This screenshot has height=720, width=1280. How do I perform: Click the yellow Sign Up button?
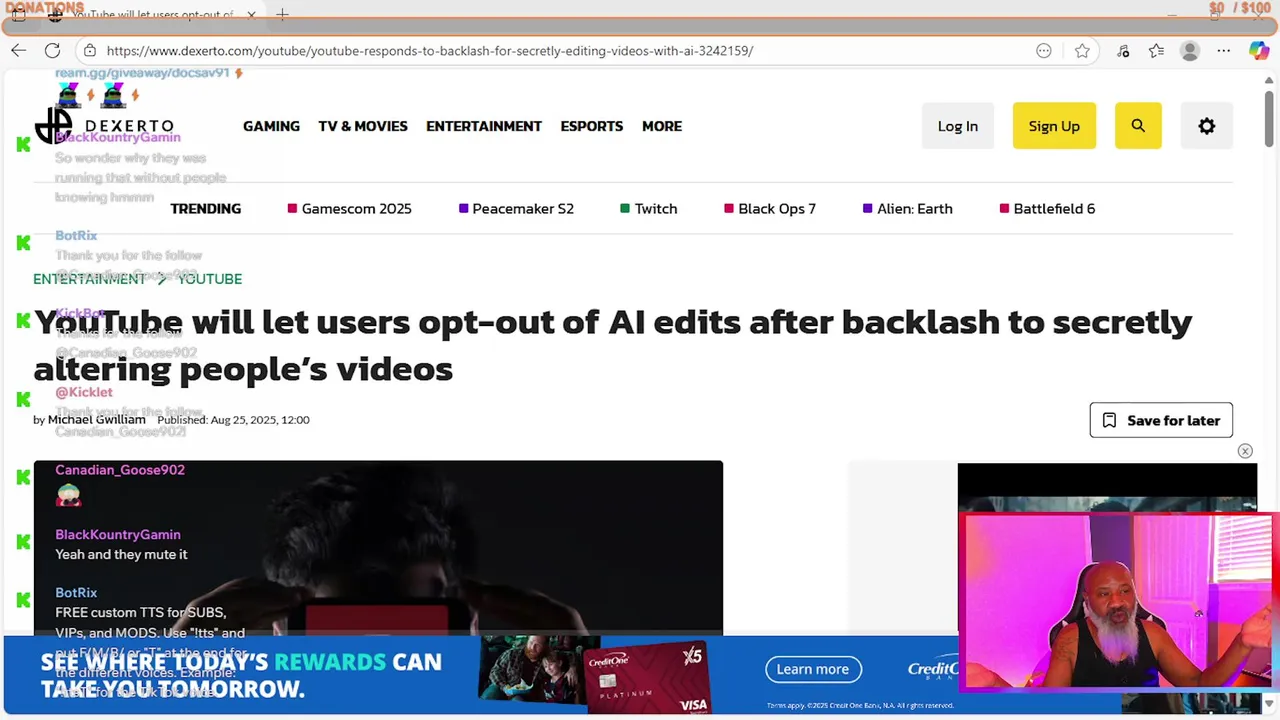point(1054,126)
